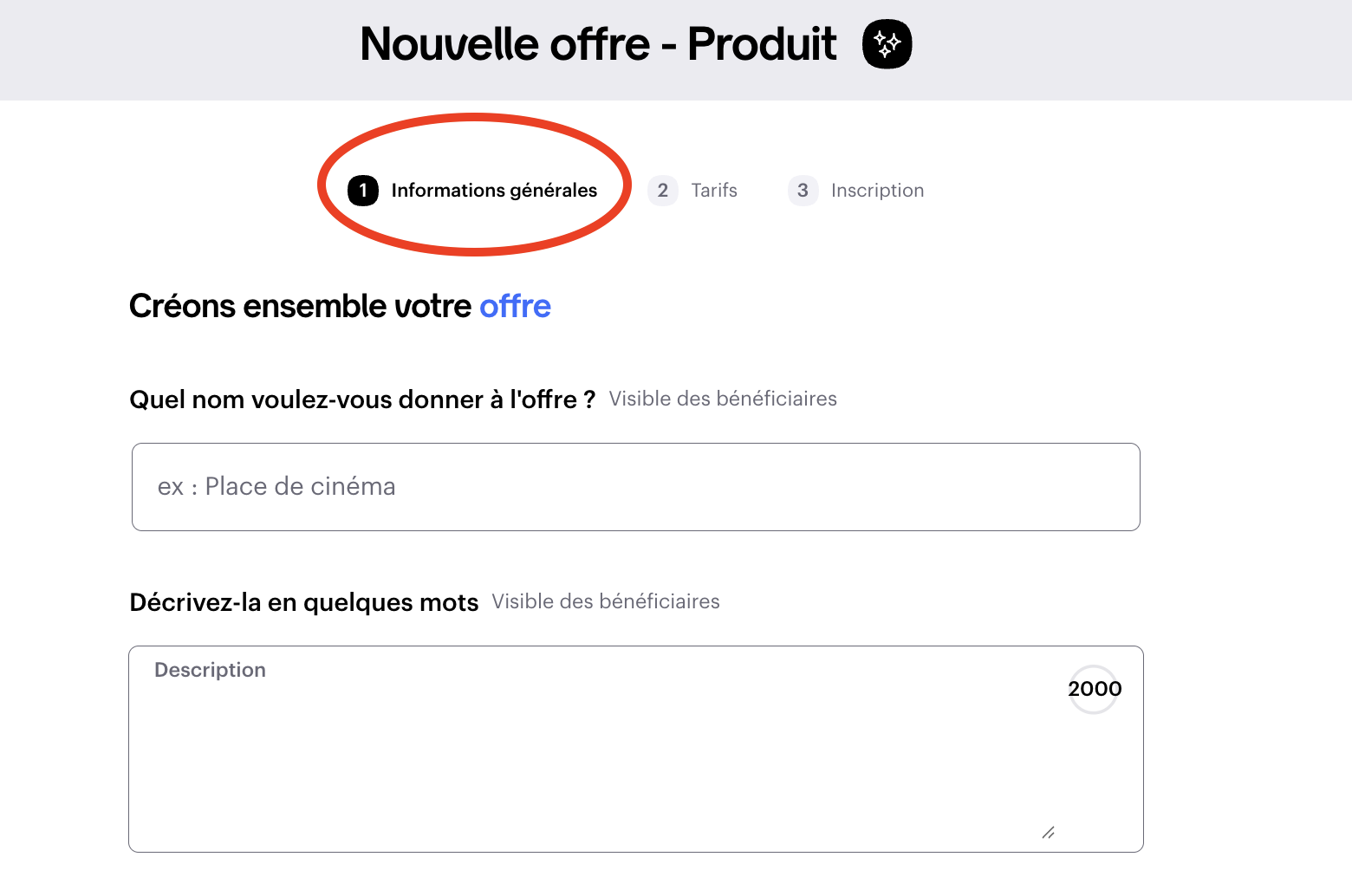Click the sparkle icon beside the title
The image size is (1352, 896).
coord(887,43)
